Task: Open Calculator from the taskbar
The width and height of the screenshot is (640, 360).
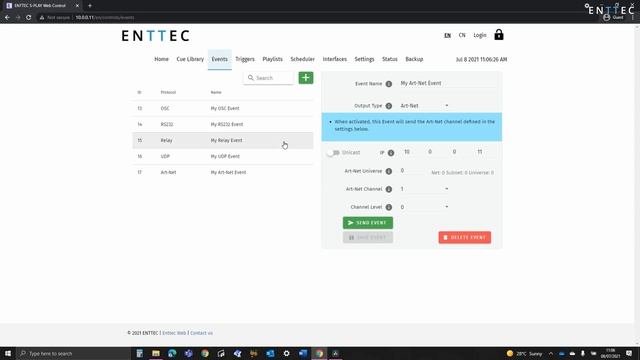Action: pos(140,353)
